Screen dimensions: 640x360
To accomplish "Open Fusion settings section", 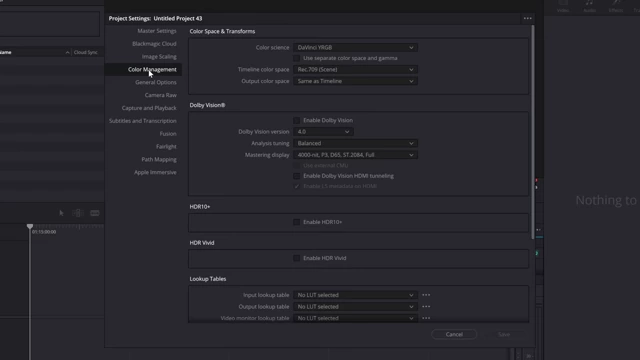I will pos(168,134).
